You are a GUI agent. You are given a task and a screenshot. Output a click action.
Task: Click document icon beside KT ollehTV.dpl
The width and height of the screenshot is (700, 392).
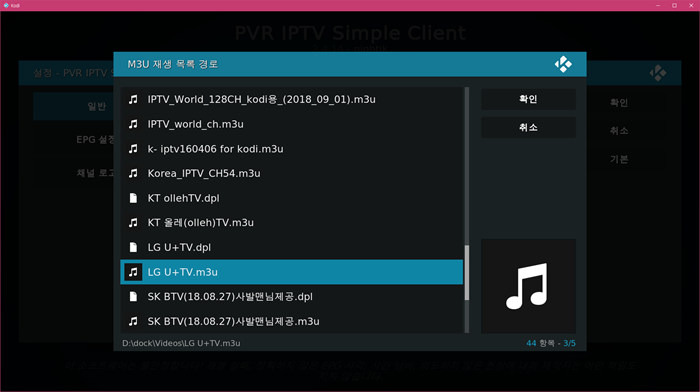coord(133,198)
